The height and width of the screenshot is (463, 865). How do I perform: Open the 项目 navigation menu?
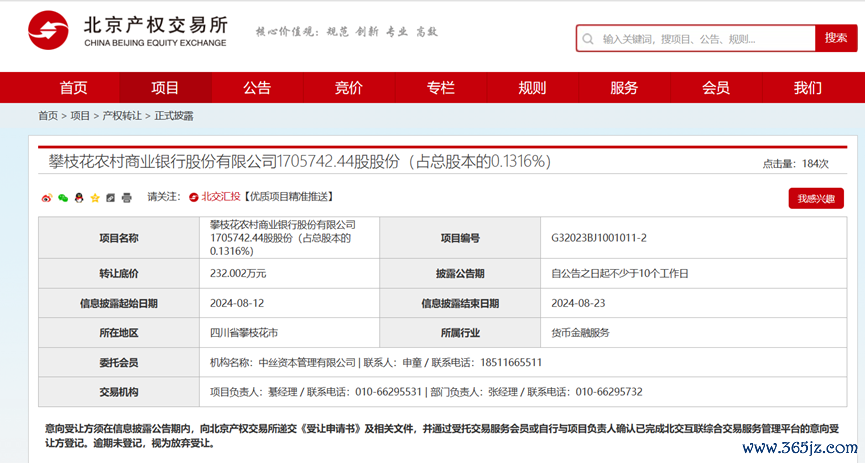[165, 87]
